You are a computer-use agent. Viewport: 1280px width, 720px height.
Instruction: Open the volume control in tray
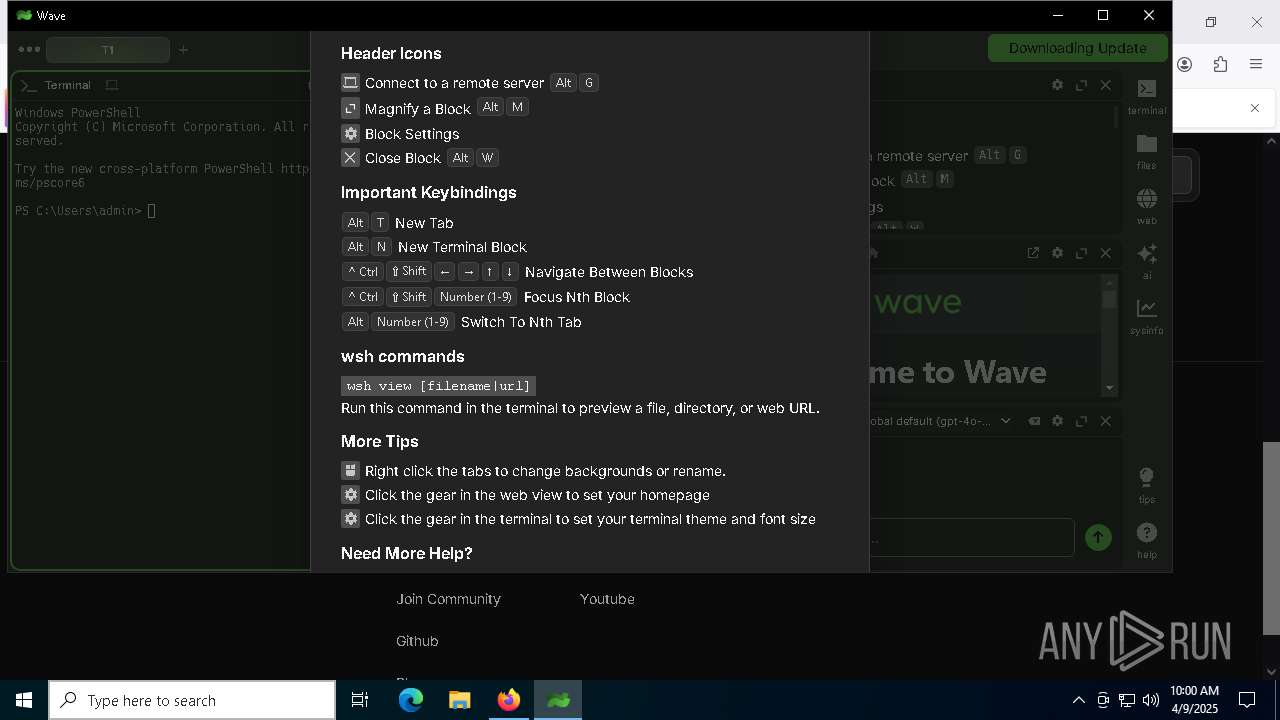coord(1151,700)
